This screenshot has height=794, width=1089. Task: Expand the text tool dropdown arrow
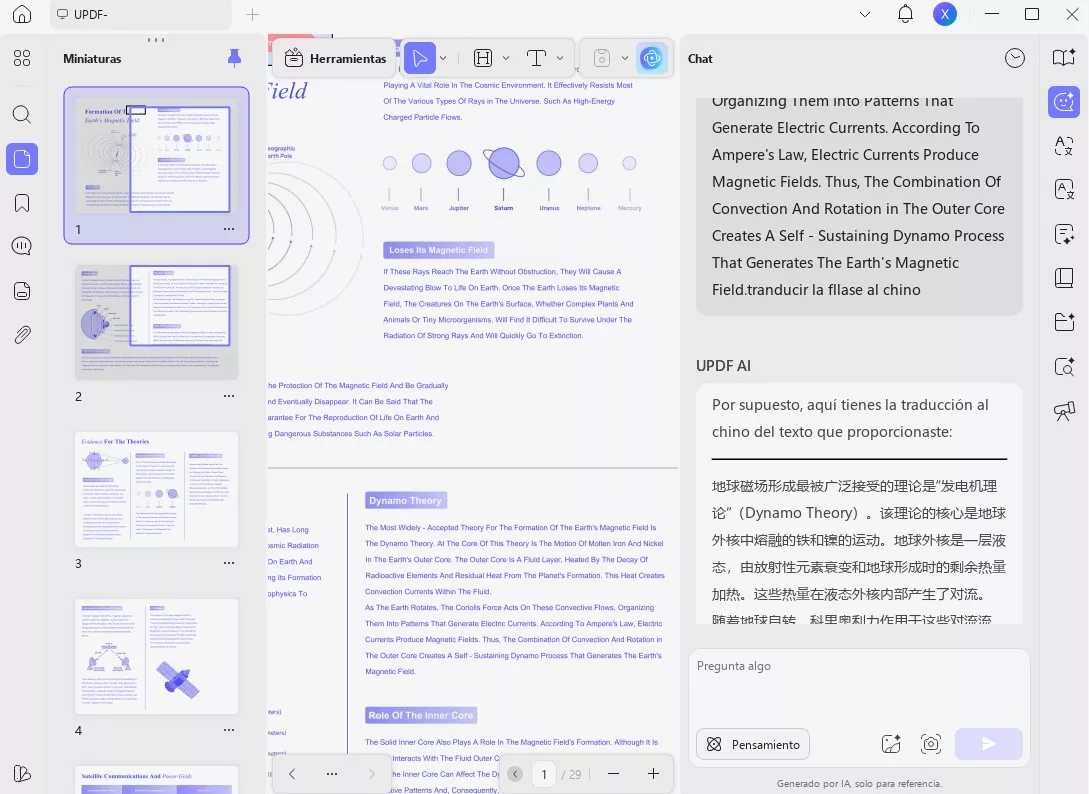click(560, 58)
